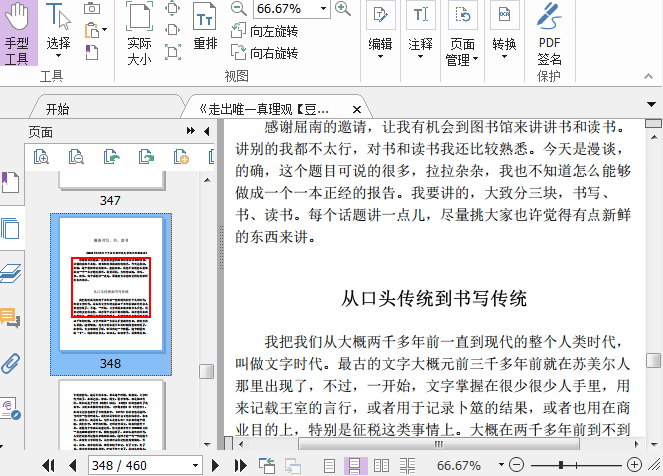Open the digital signatures side panel
Viewport: 663px width, 476px height.
[10, 408]
